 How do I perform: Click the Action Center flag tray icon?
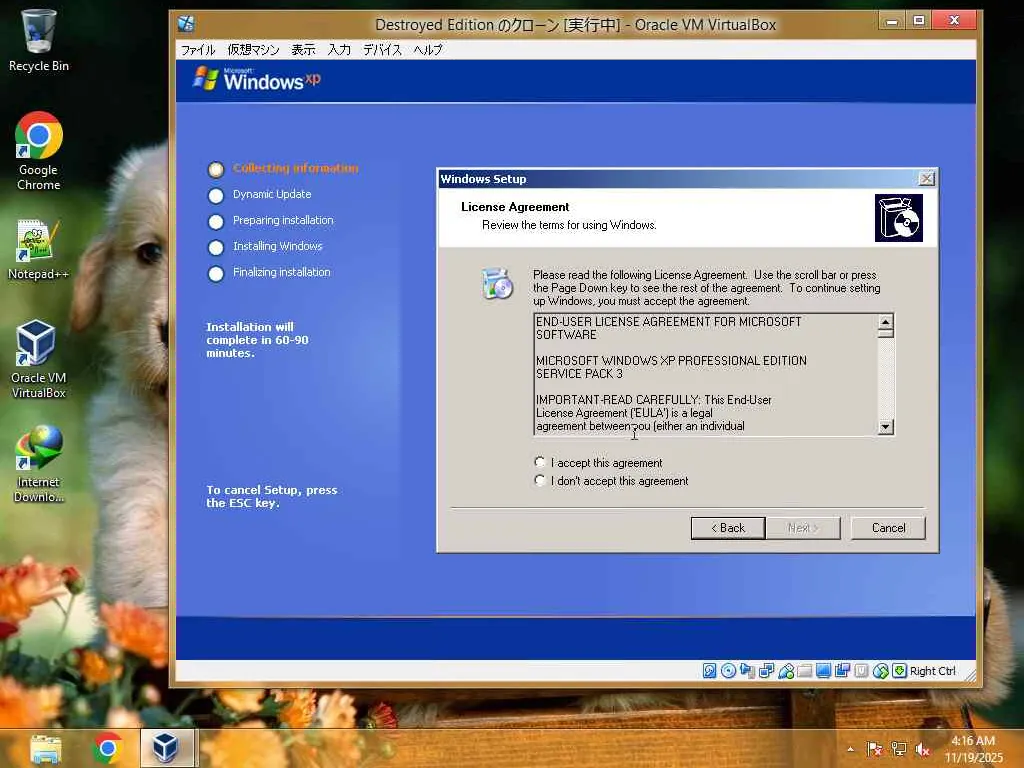(x=874, y=749)
